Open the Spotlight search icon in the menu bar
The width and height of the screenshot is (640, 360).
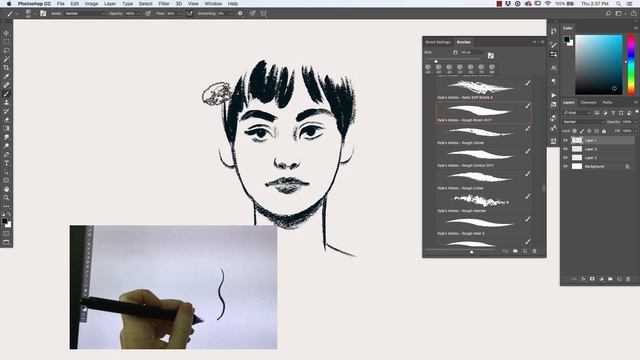[x=618, y=4]
